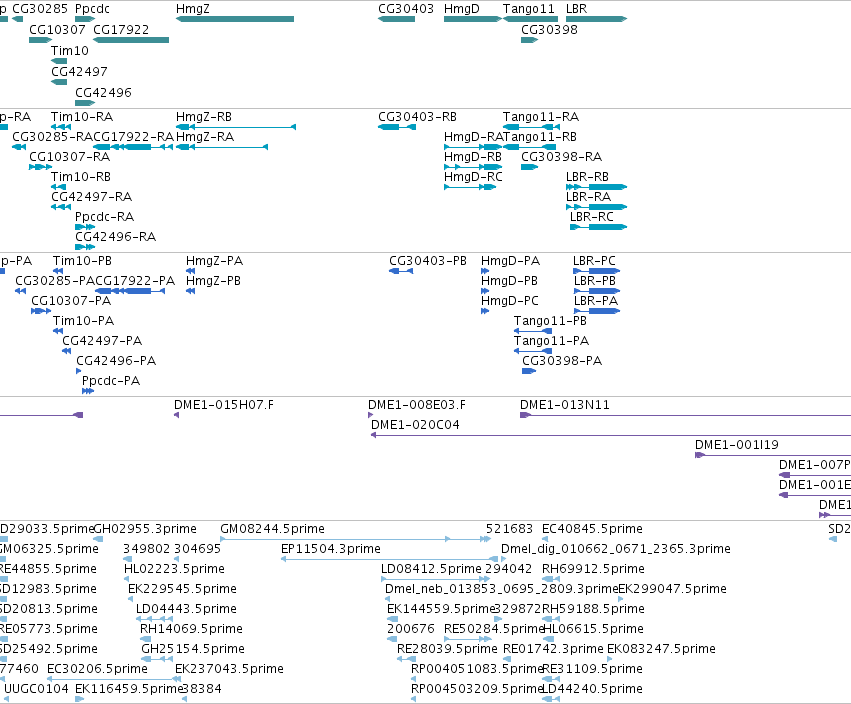851x704 pixels.
Task: Click the LBR-PA protein label
Action: [x=596, y=301]
